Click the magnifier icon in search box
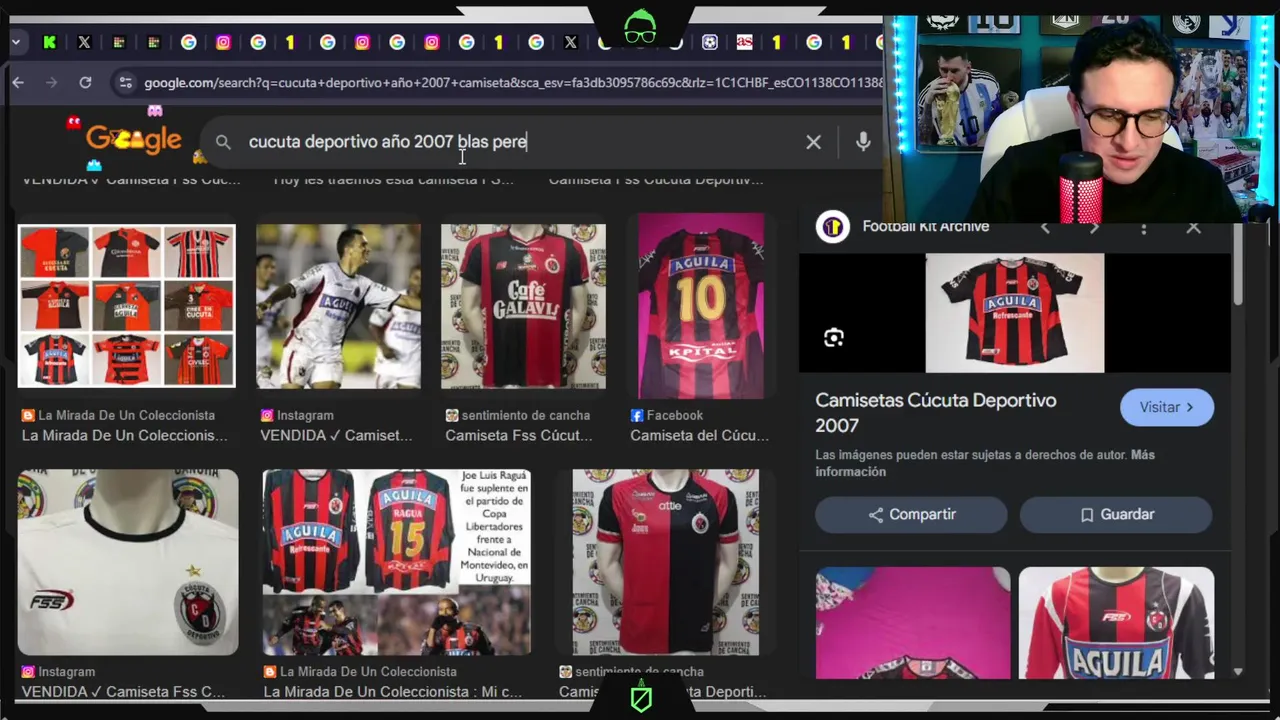This screenshot has height=720, width=1280. (x=223, y=142)
